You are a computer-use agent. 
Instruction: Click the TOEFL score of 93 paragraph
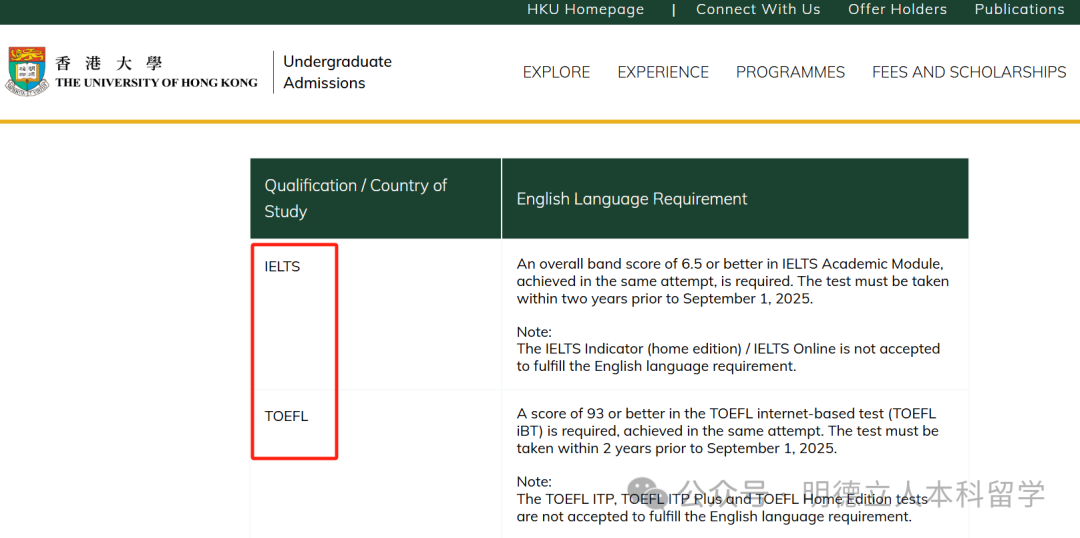[727, 431]
